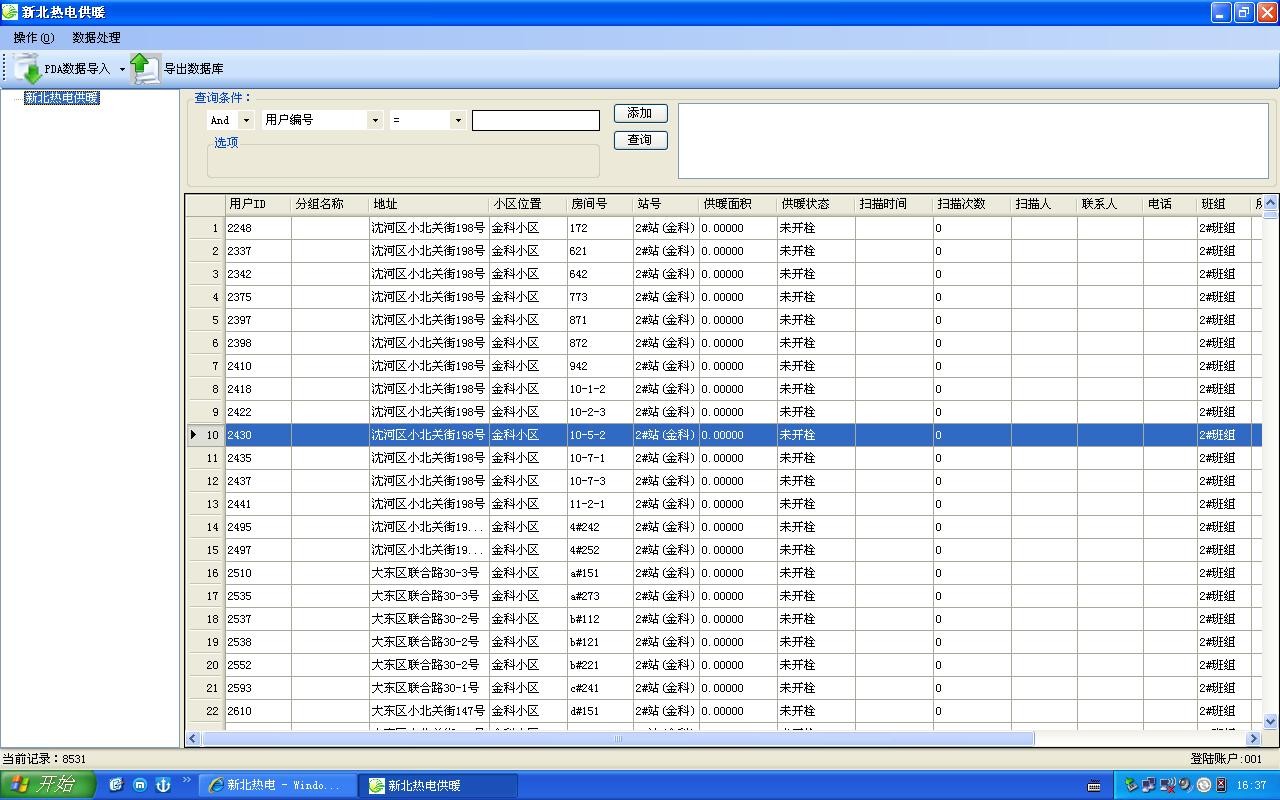Open the 数据处理 menu
Screen dimensions: 1280x800
tap(96, 37)
